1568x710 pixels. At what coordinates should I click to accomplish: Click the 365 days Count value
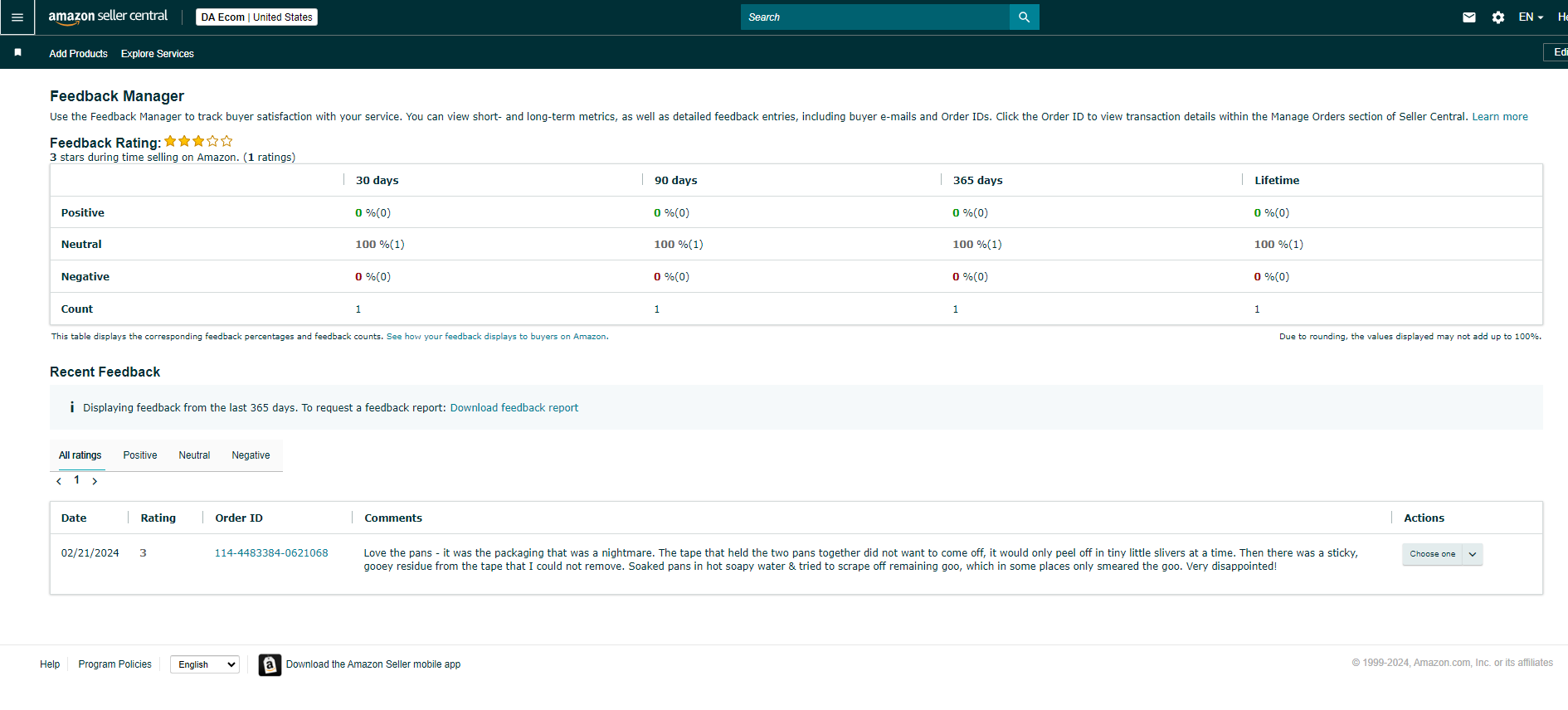click(x=956, y=309)
